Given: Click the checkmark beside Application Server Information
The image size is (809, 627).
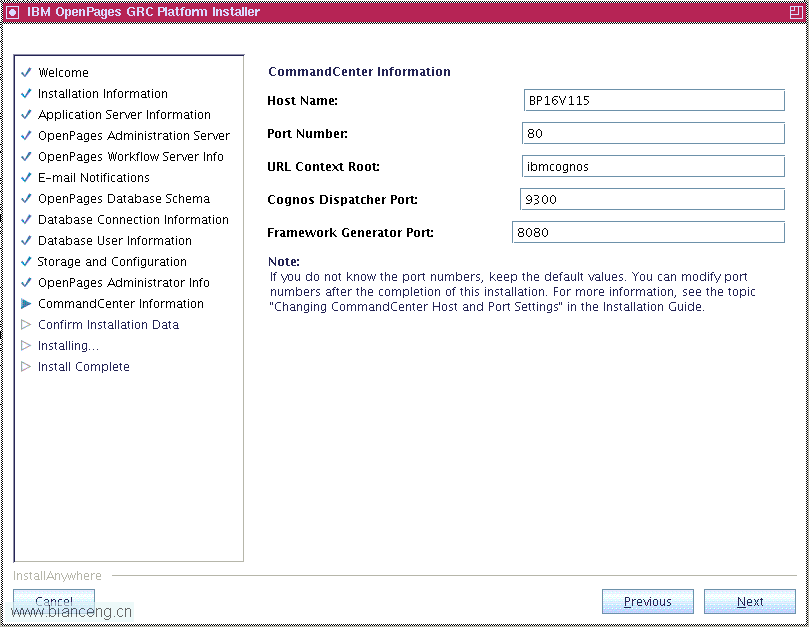Looking at the screenshot, I should click(26, 115).
